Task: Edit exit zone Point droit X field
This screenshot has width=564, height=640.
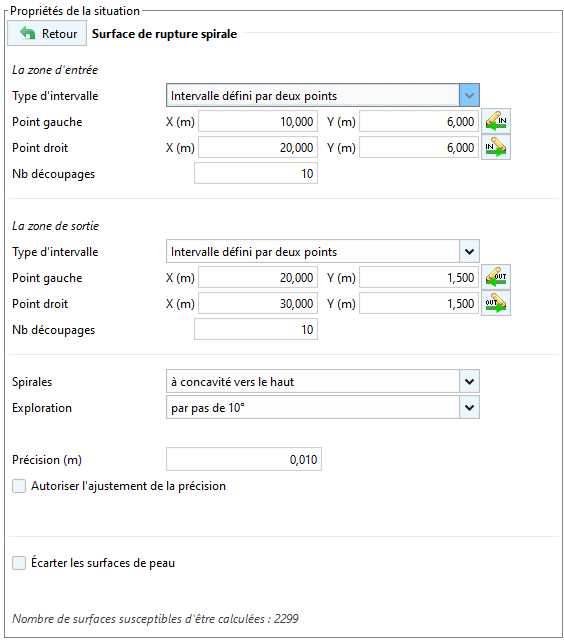Action: coord(258,303)
